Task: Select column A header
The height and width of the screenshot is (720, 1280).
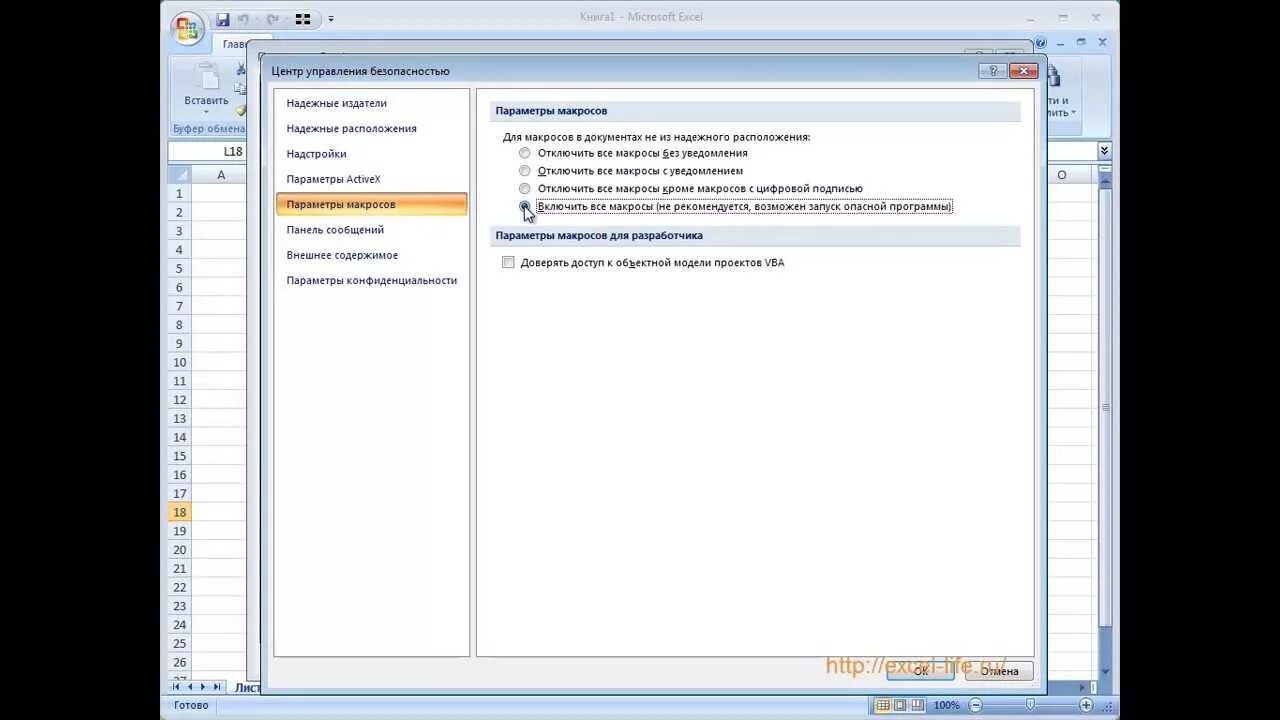Action: 221,174
